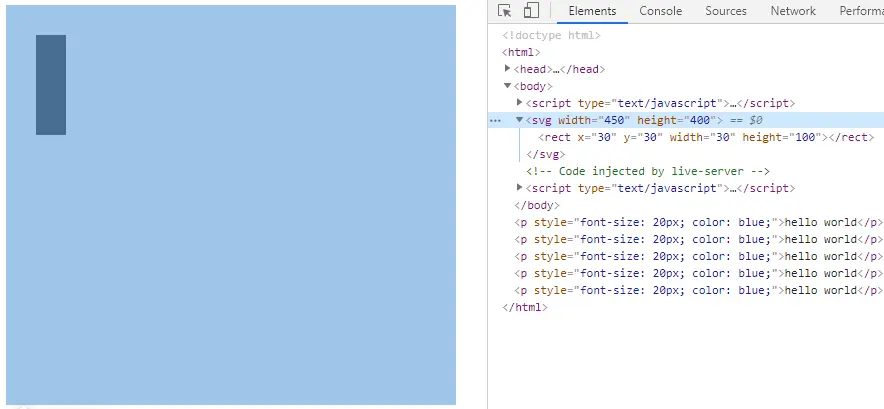Click the rect x="30" attribute

tap(594, 137)
